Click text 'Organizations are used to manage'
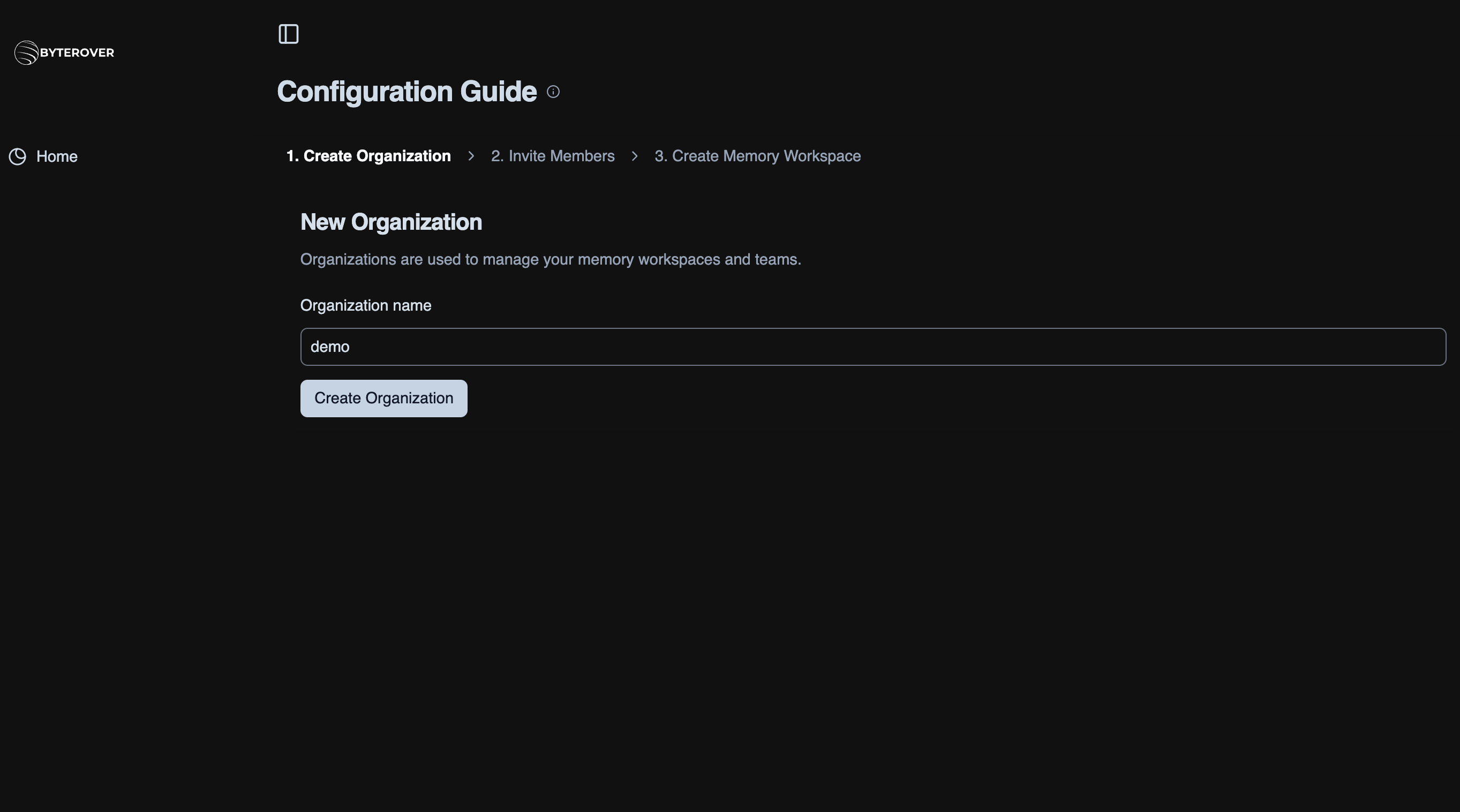 tap(419, 260)
